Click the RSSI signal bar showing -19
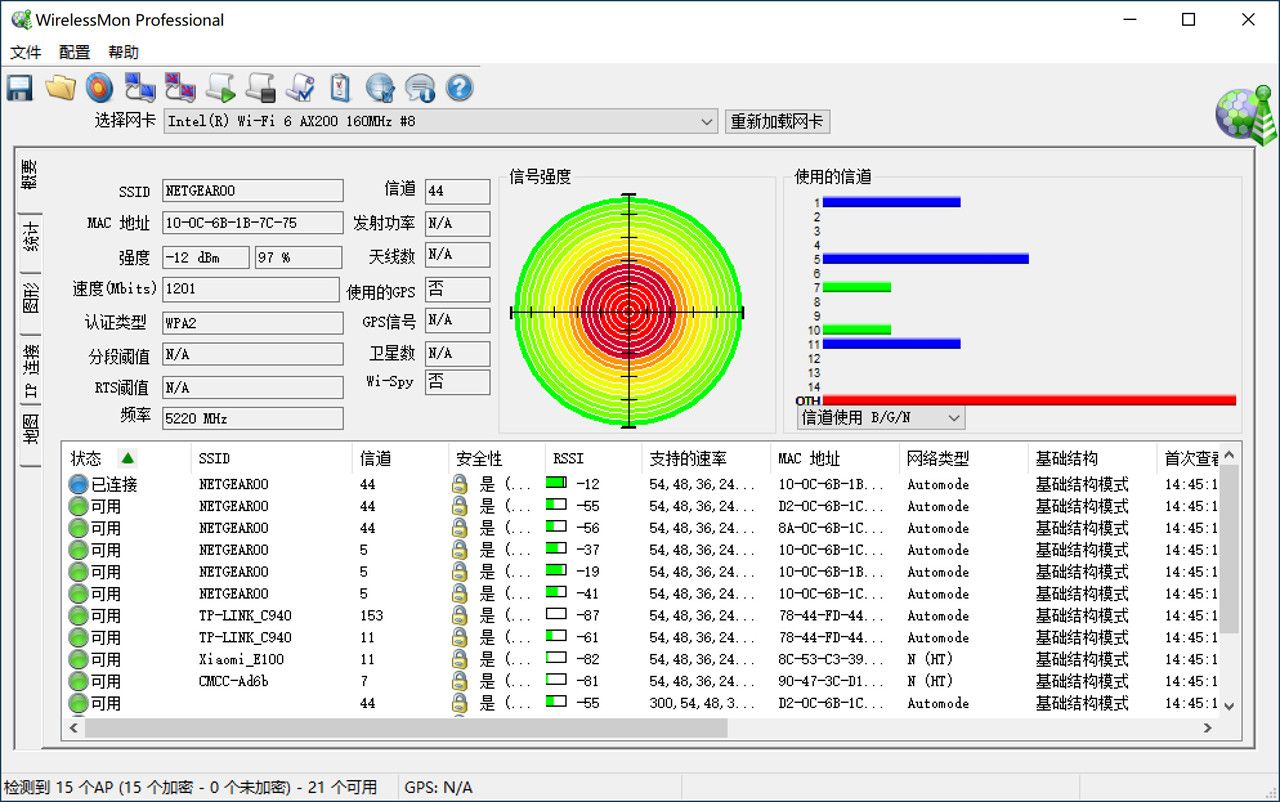Screen dimensions: 1280x802 click(556, 571)
